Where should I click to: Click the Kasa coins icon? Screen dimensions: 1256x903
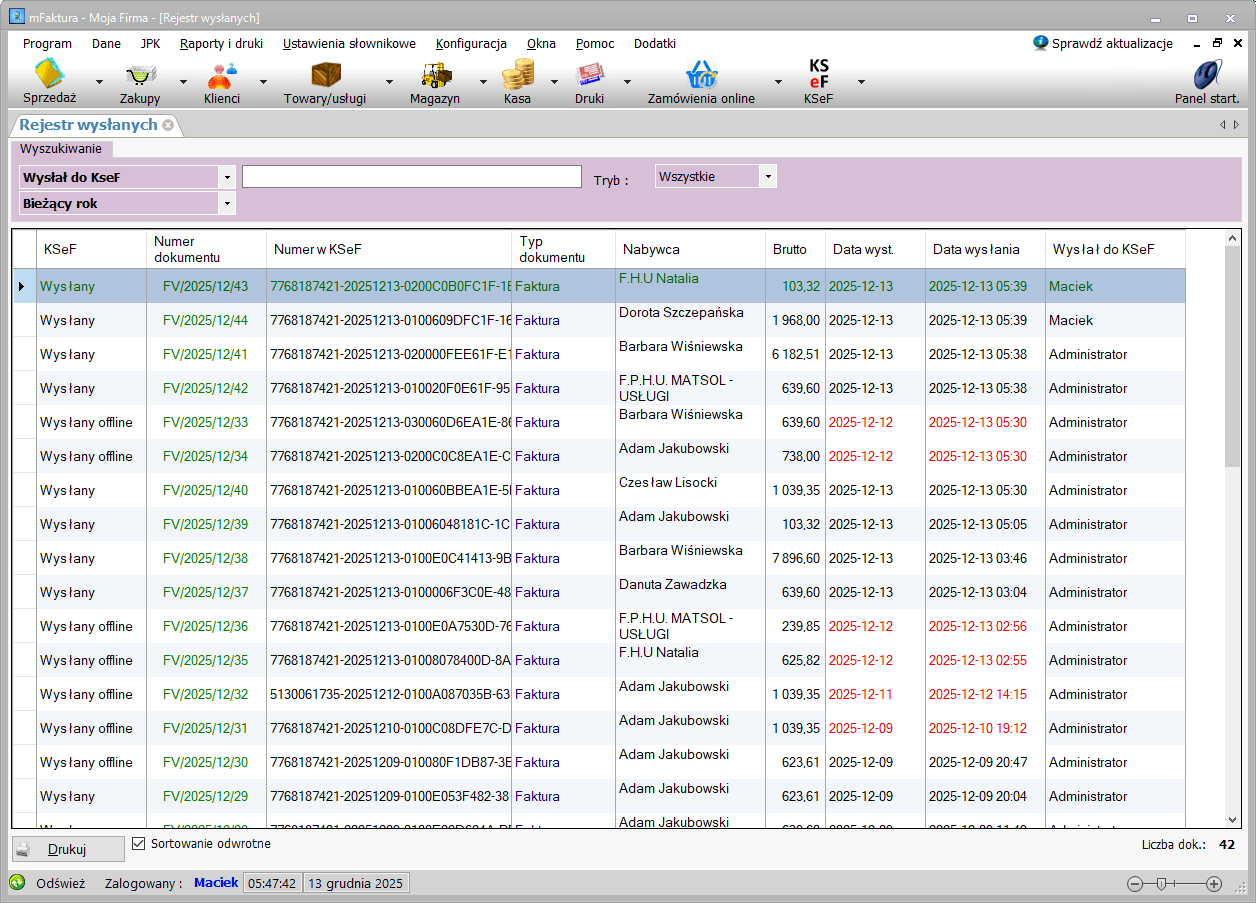(x=517, y=75)
